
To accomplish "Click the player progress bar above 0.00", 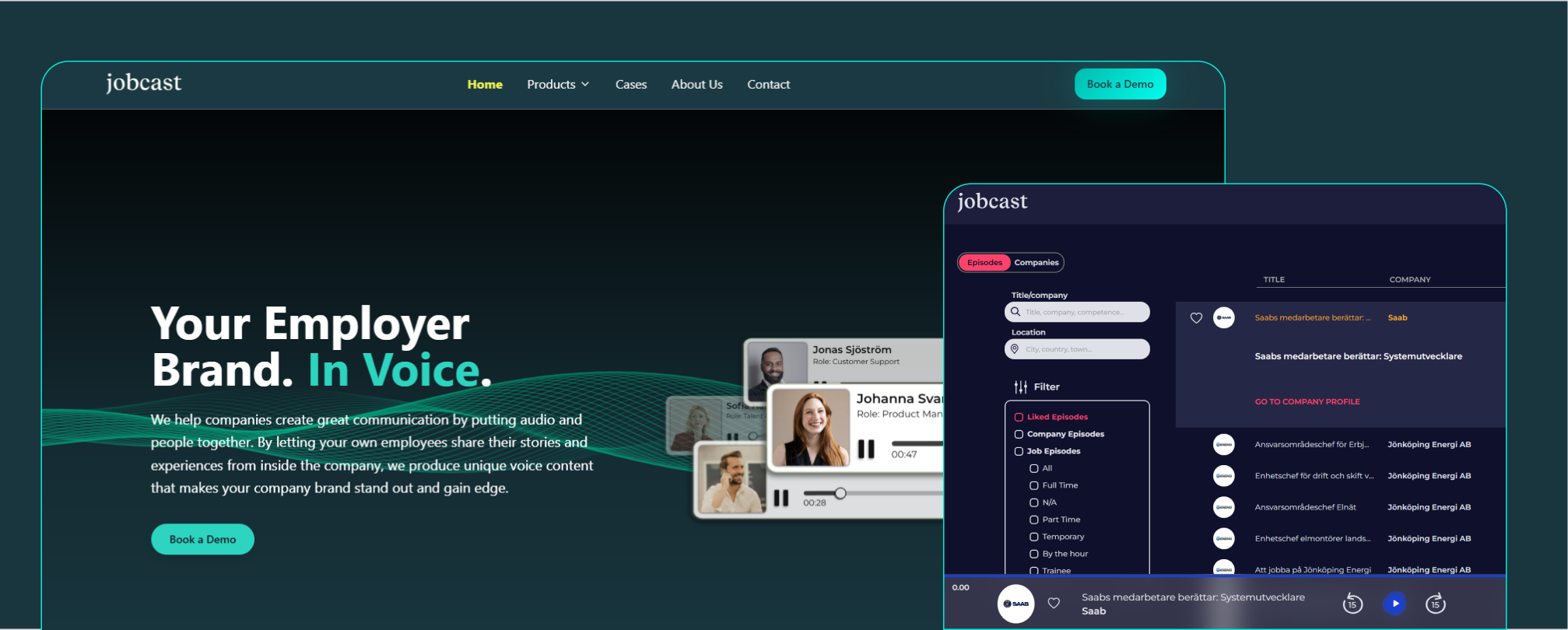I will pos(1225,576).
